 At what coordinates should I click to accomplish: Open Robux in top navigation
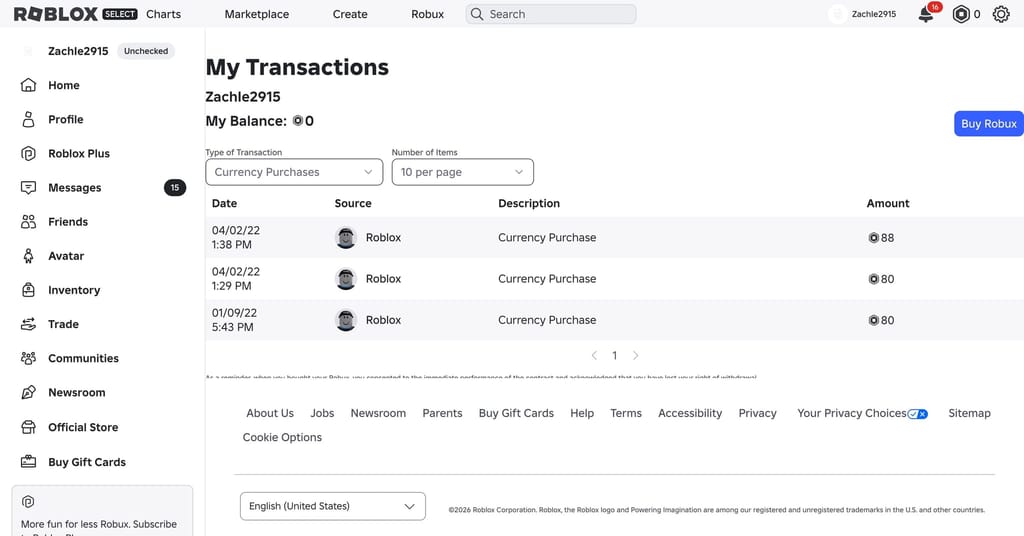click(428, 14)
